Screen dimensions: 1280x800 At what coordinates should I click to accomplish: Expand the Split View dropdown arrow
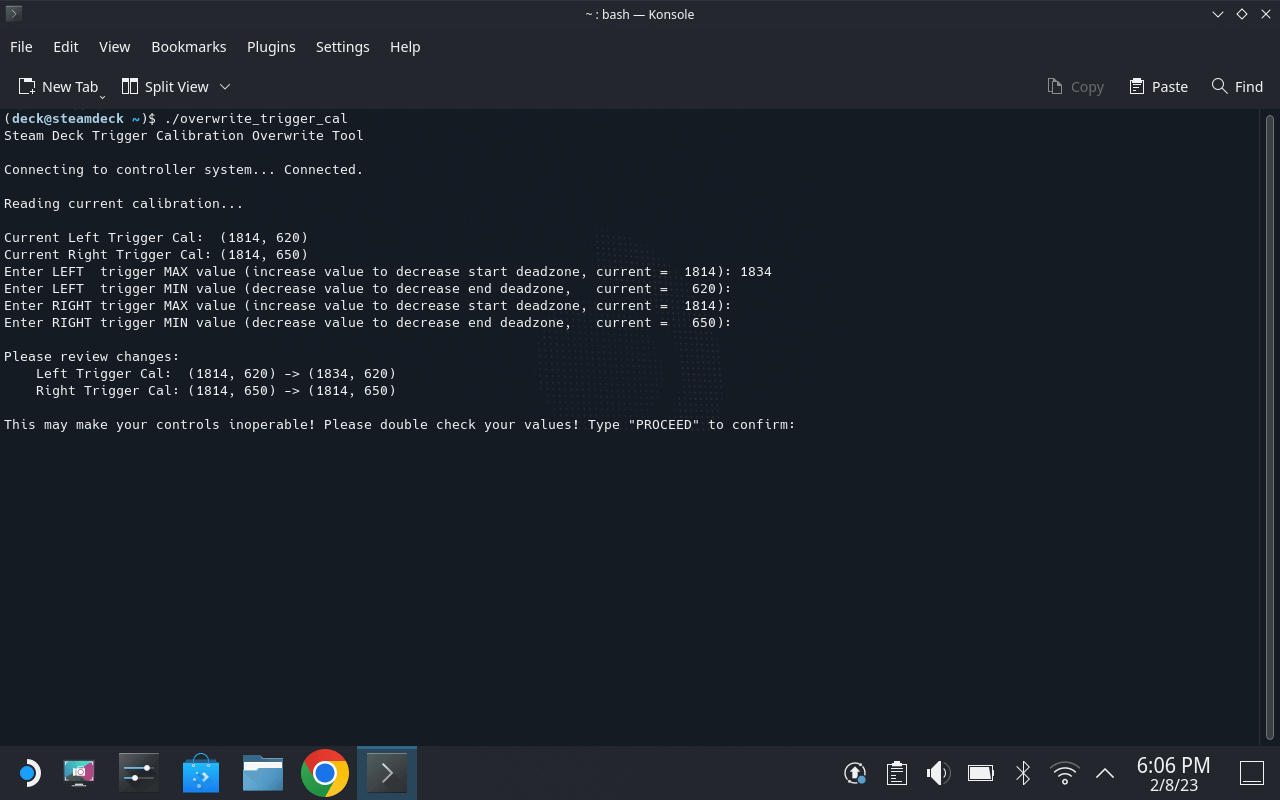click(225, 87)
